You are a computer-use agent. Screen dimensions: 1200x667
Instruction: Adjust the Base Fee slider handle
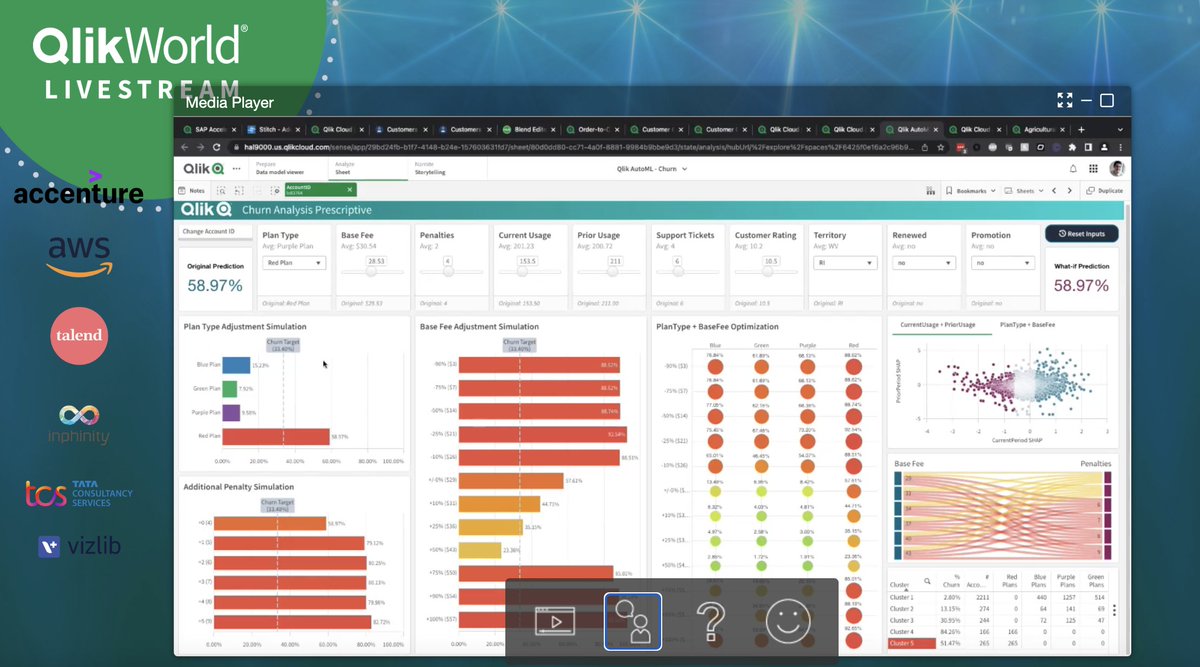click(371, 271)
